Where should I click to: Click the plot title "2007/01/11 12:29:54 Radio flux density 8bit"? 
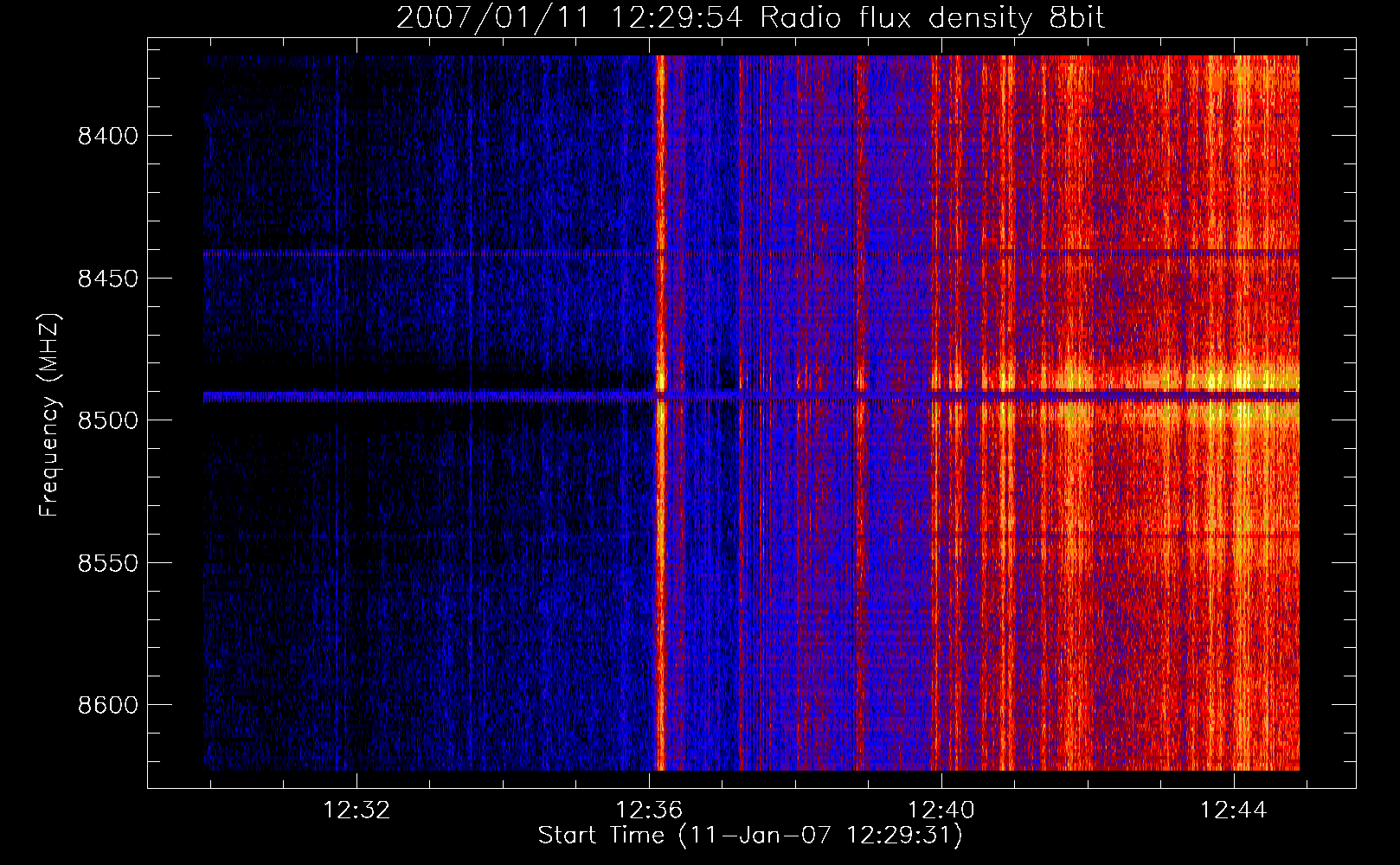[750, 17]
